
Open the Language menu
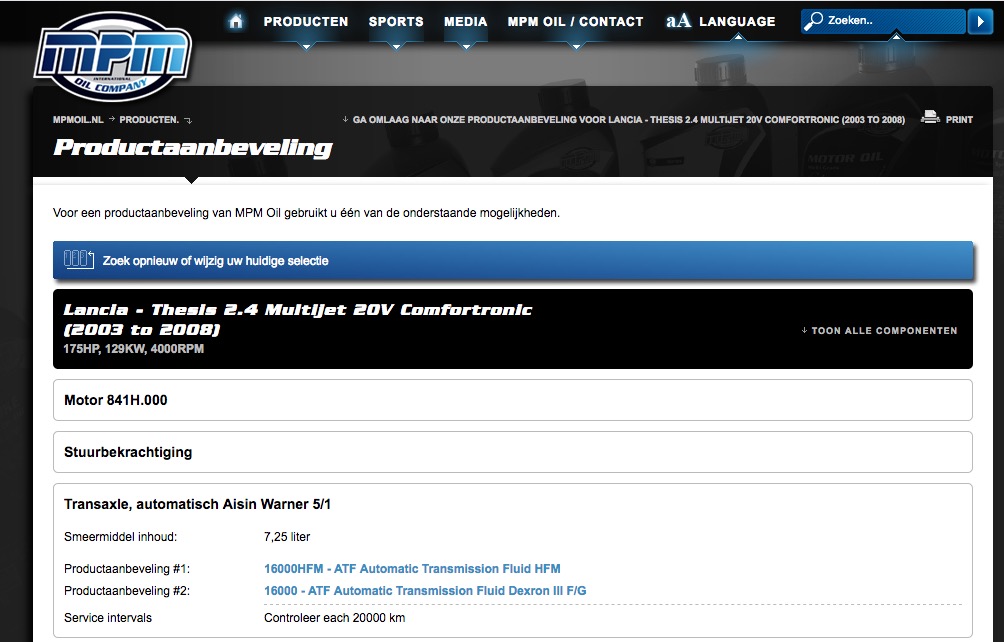point(737,22)
